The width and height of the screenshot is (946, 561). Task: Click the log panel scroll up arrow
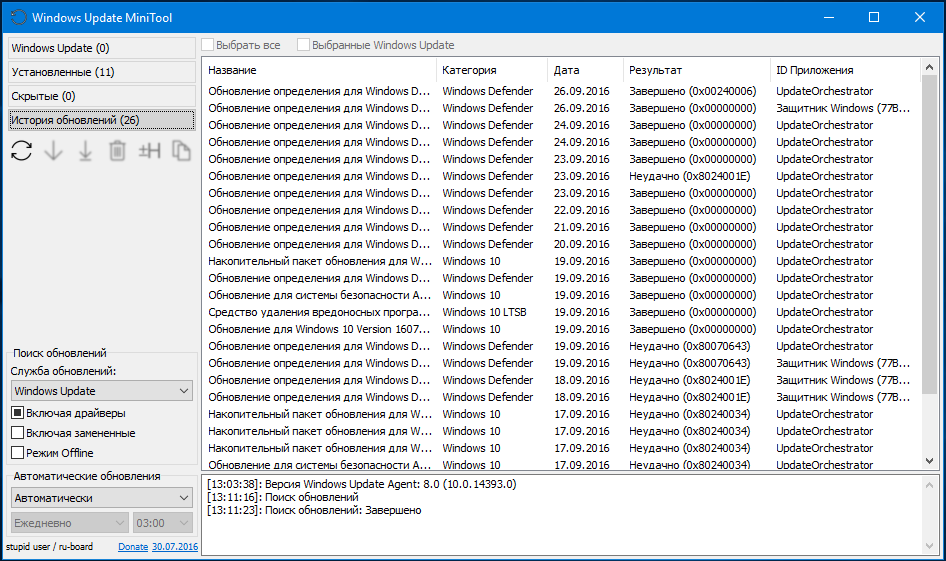tap(929, 484)
